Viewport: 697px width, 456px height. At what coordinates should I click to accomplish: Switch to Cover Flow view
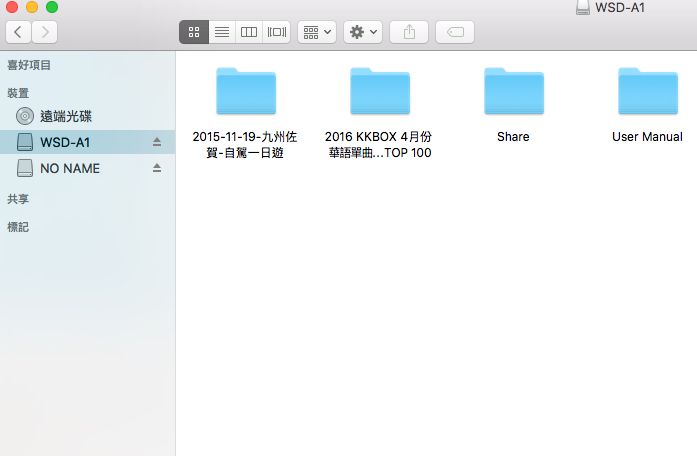coord(276,32)
